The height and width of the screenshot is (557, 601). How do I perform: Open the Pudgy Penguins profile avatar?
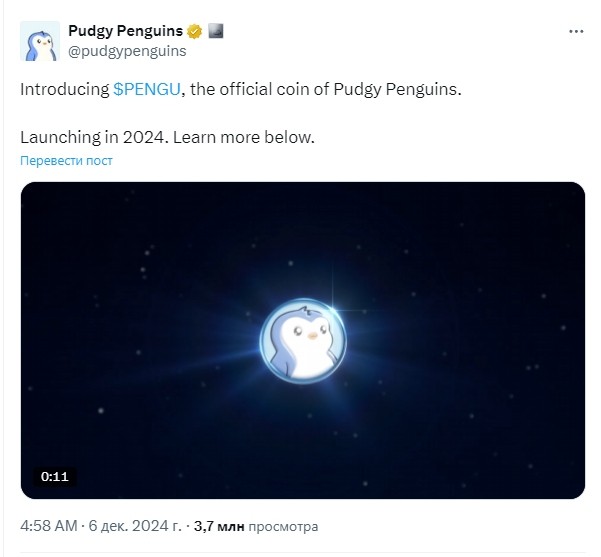tap(40, 41)
